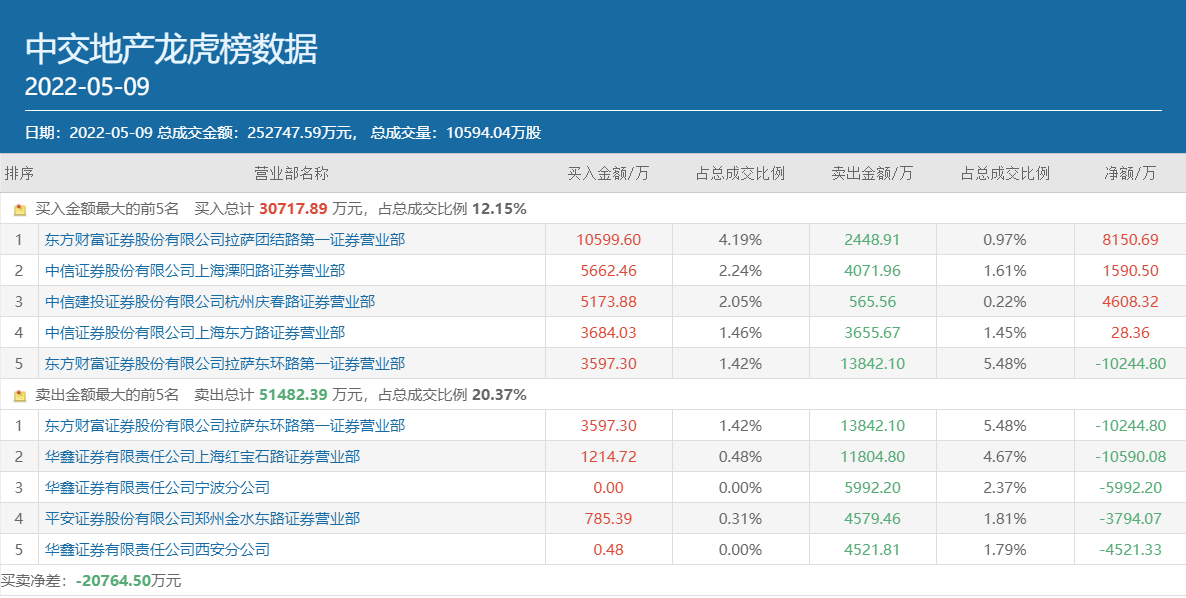Click the 买卖净差 -20764.50 value
Image resolution: width=1186 pixels, height=598 pixels.
tap(113, 581)
